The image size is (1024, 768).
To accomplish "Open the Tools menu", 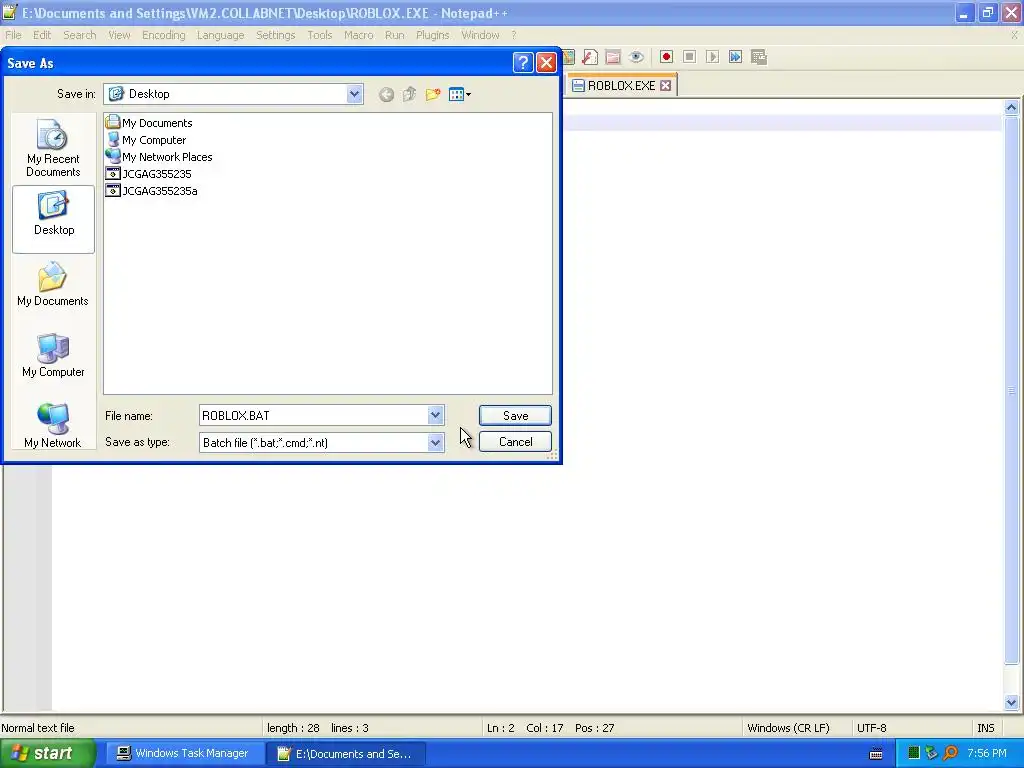I will (x=320, y=35).
